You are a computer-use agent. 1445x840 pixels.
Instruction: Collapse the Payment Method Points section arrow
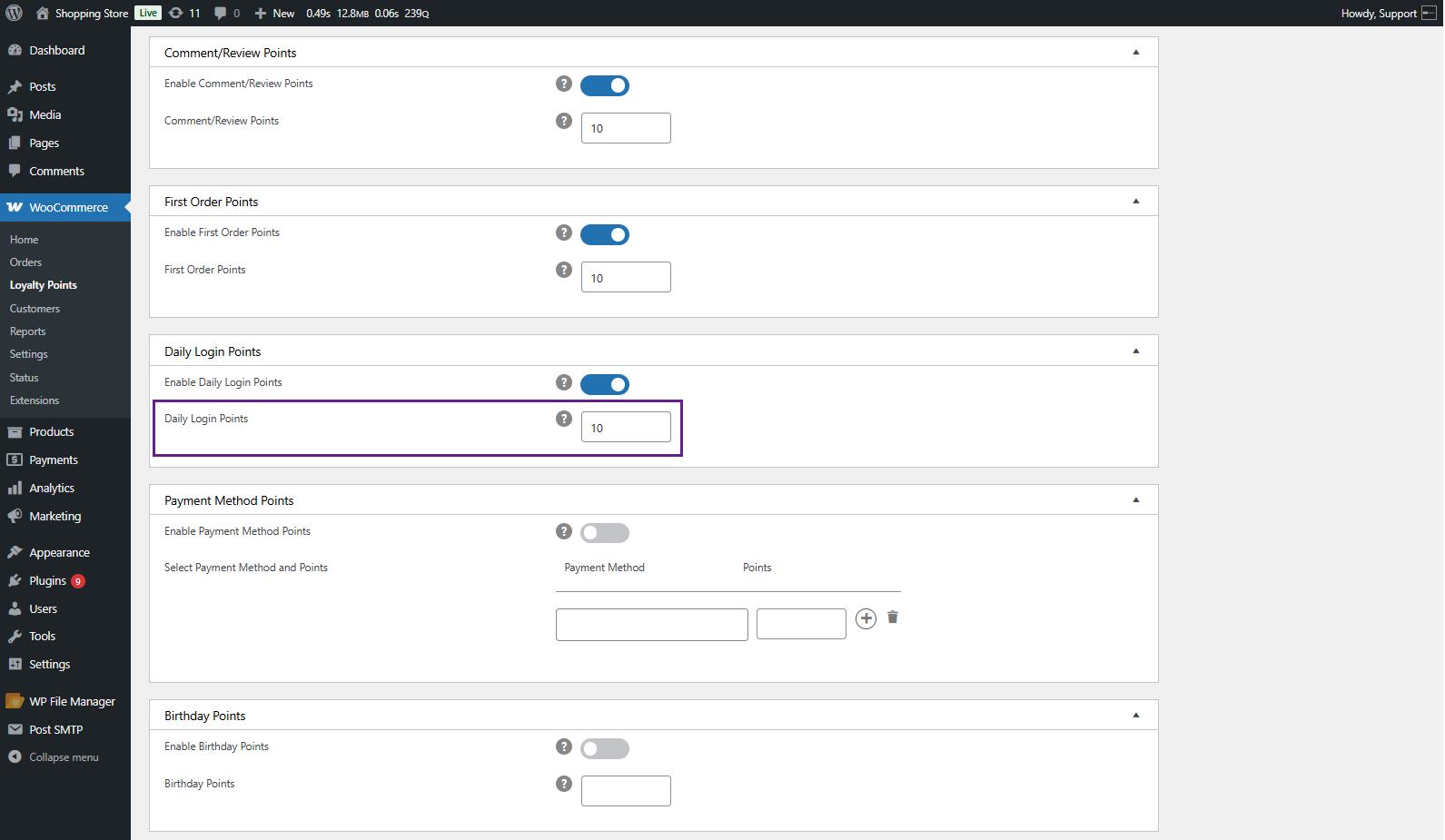[1136, 500]
